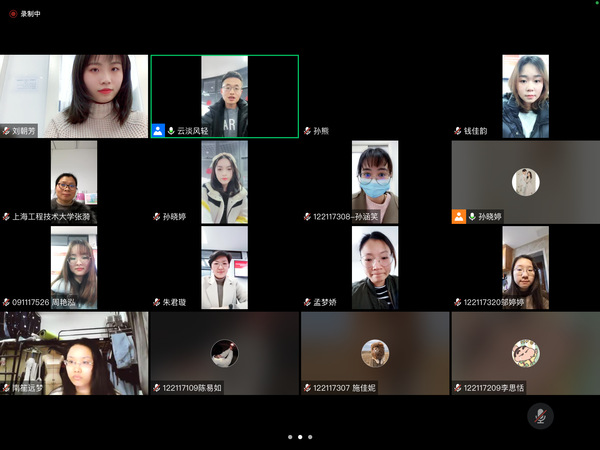This screenshot has width=600, height=450.
Task: Tap the muted microphone button at bottom right
Action: (x=540, y=416)
